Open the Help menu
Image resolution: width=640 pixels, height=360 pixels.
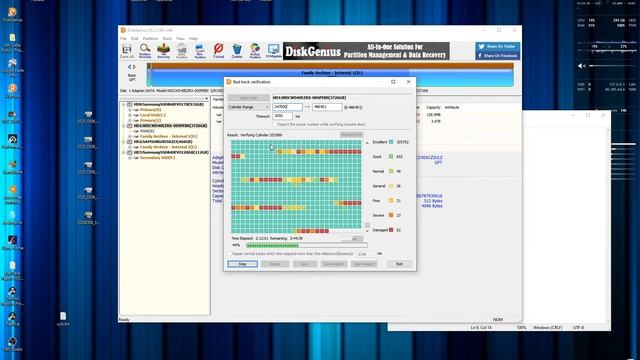[193, 38]
